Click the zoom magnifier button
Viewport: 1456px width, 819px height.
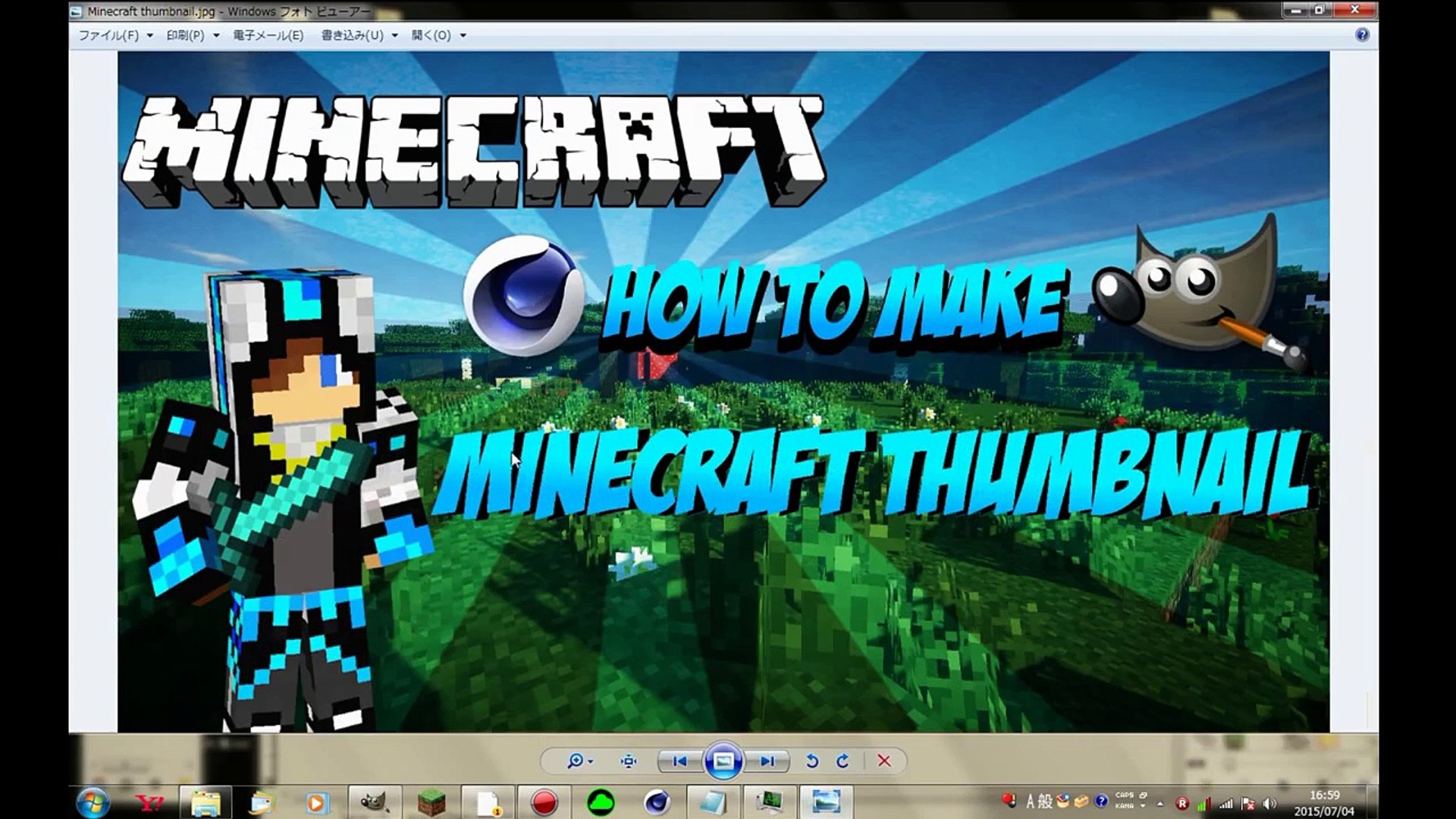pyautogui.click(x=575, y=761)
